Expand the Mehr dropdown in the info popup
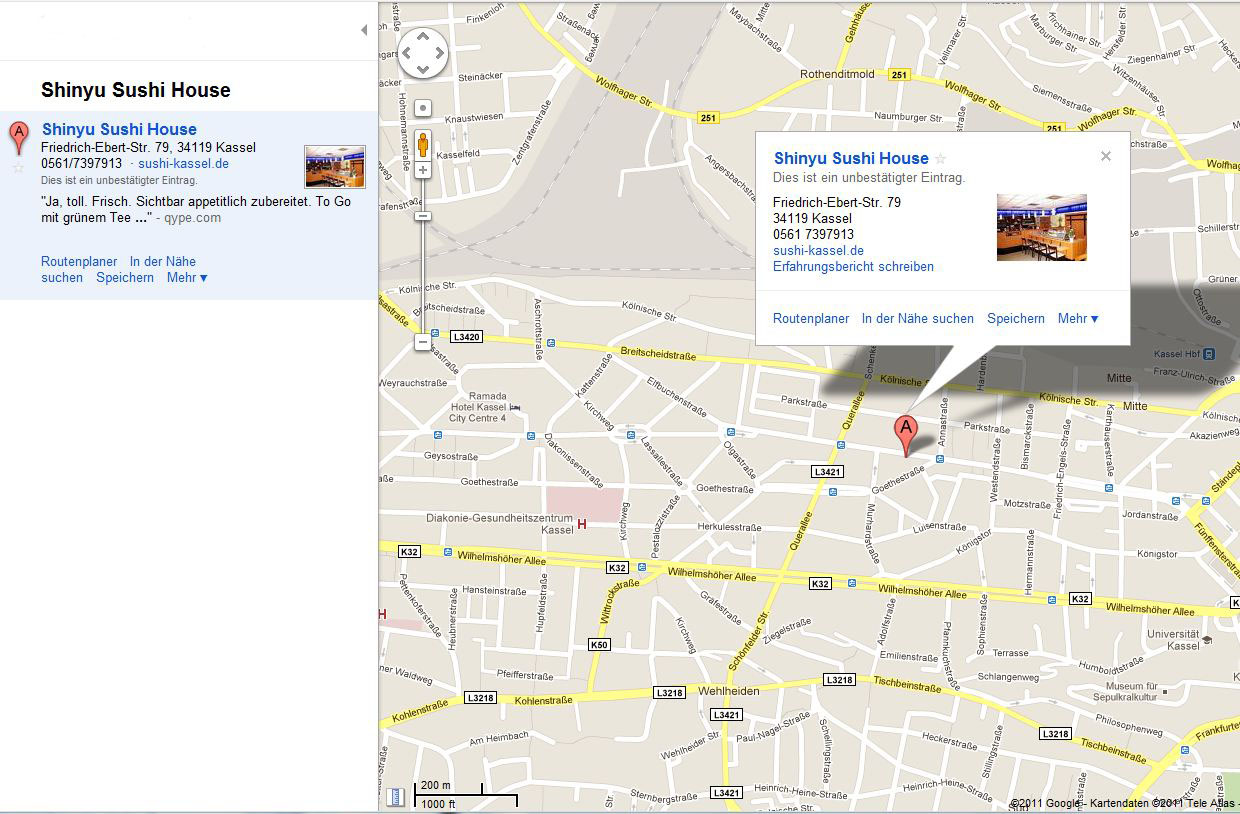The width and height of the screenshot is (1240, 814). coord(1078,319)
